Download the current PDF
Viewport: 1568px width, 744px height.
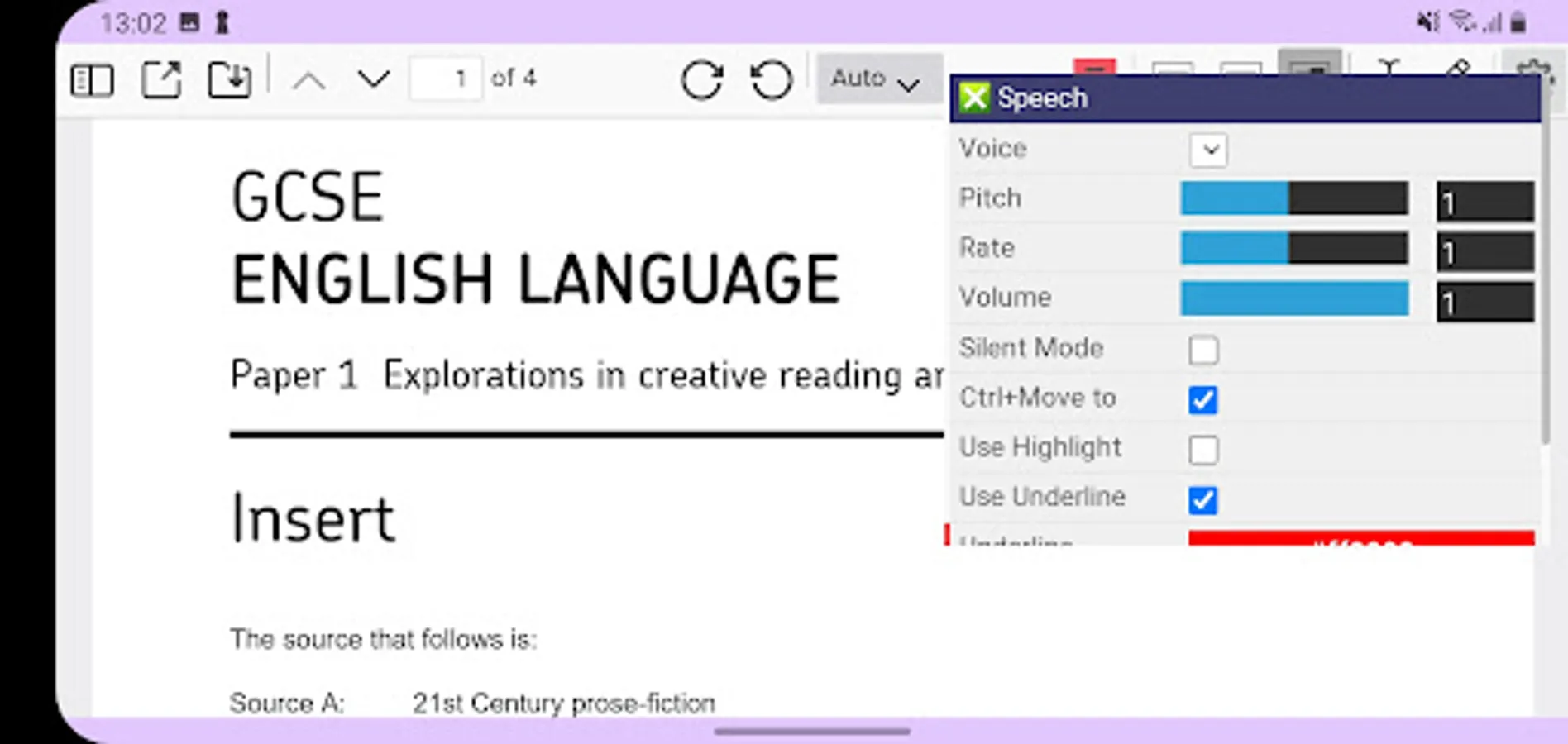coord(230,79)
